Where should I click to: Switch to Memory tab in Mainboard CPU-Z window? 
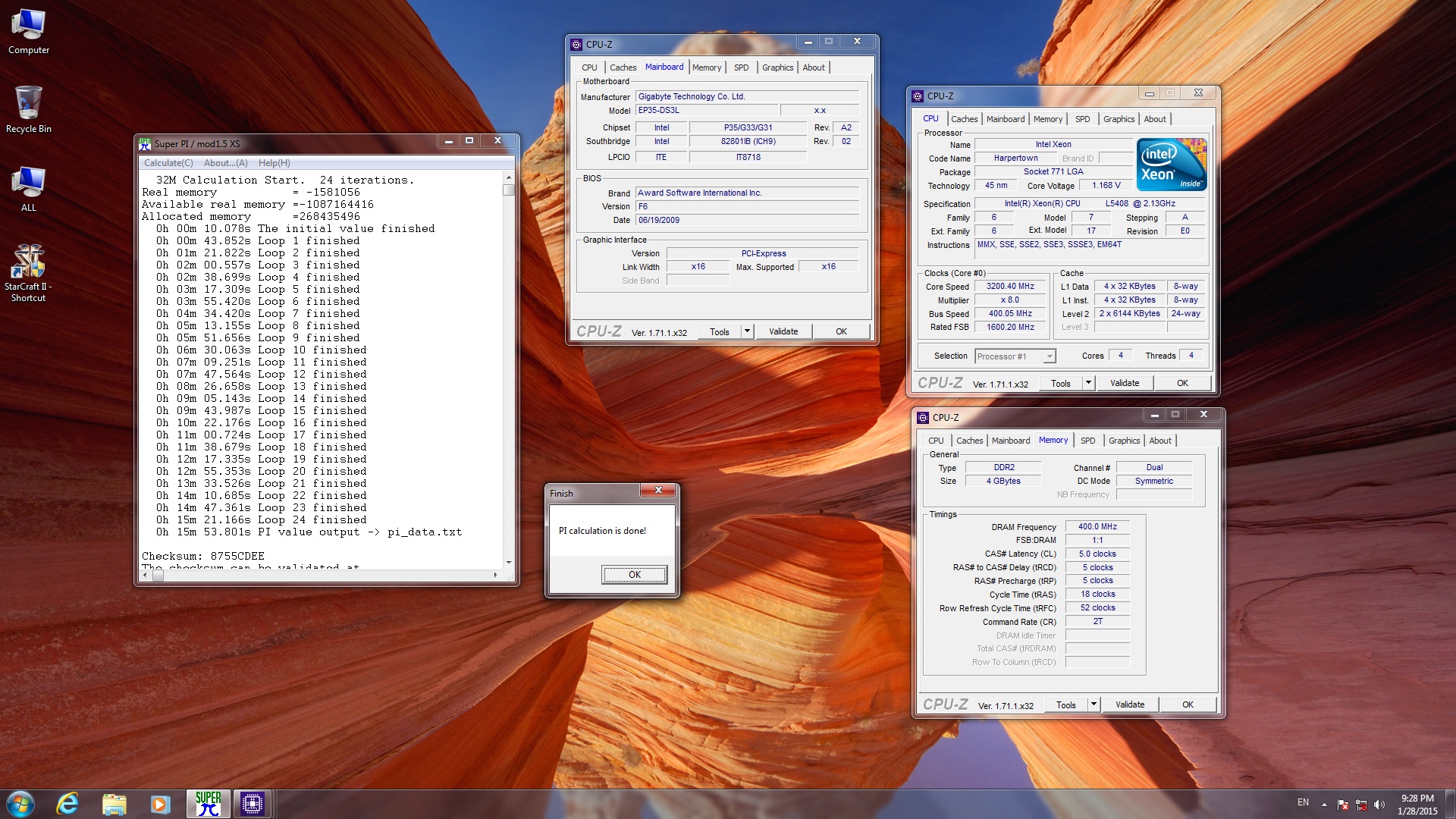tap(707, 67)
